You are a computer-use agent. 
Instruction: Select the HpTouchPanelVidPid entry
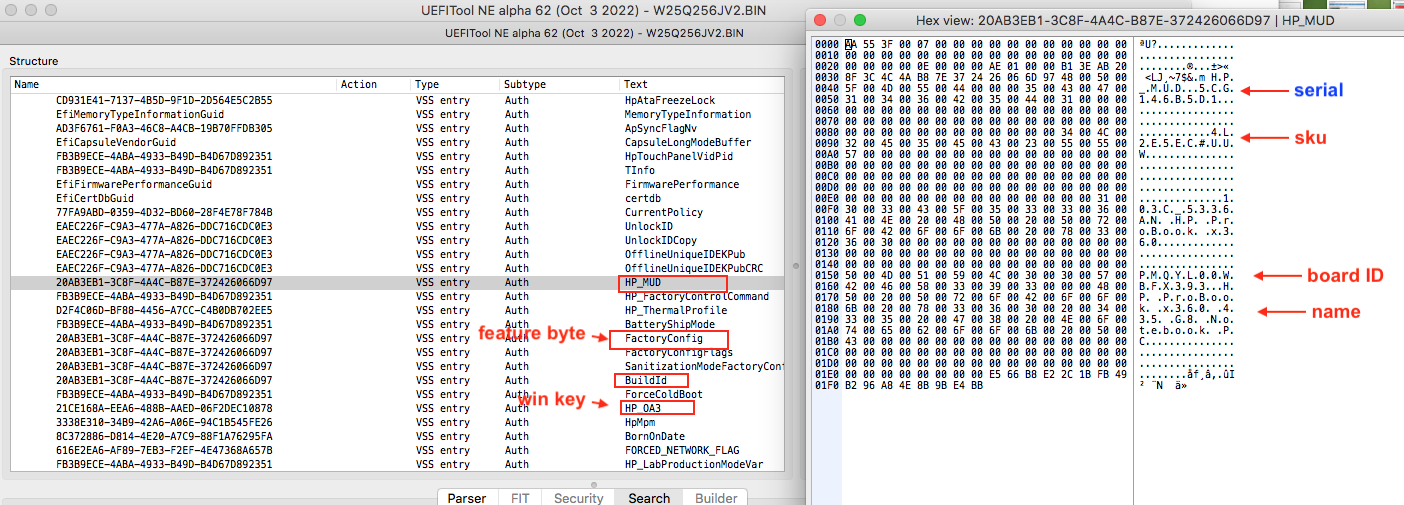(x=397, y=156)
